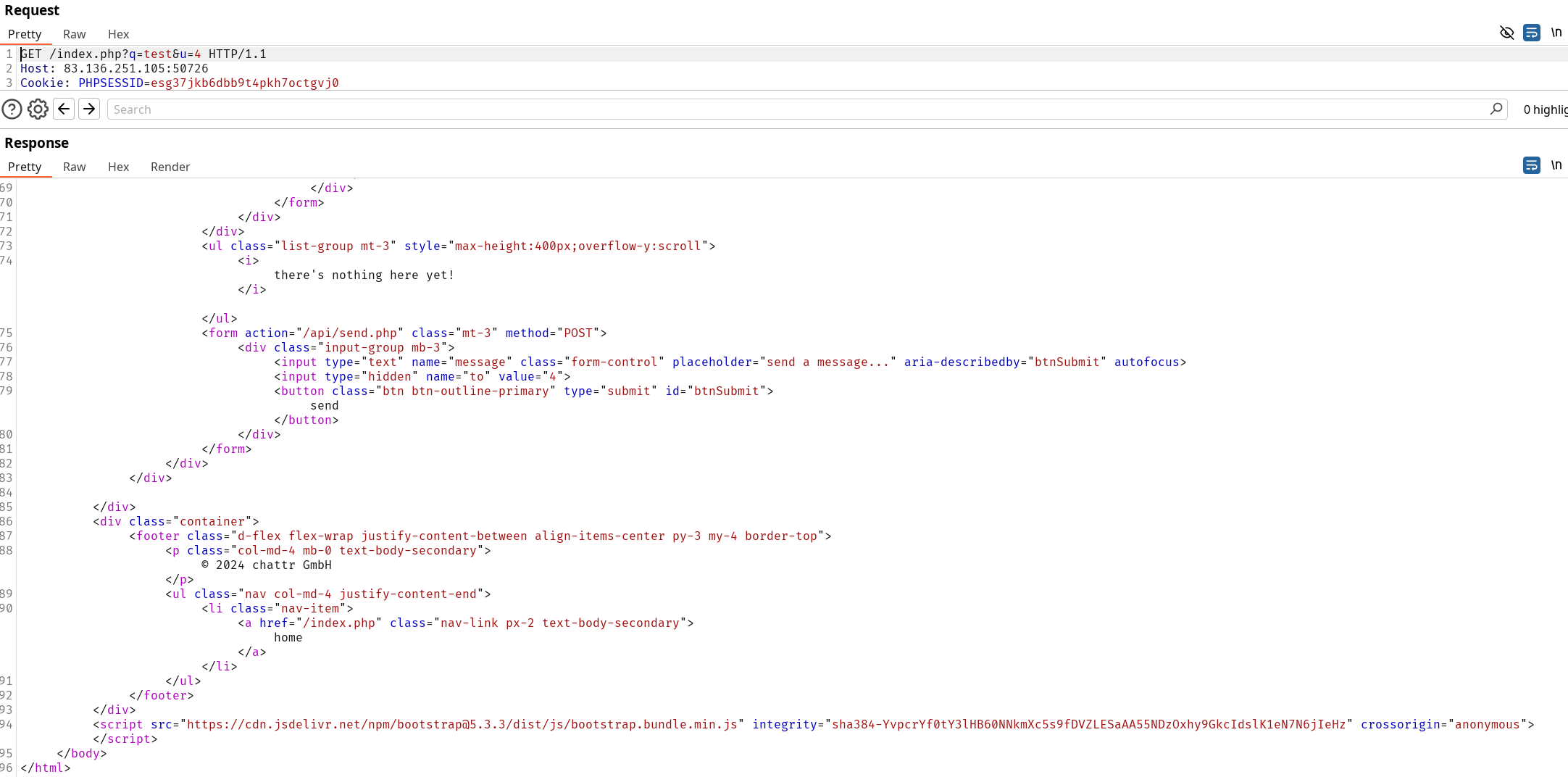Image resolution: width=1568 pixels, height=777 pixels.
Task: Click the magnifier icon in search bar
Action: tap(1496, 109)
